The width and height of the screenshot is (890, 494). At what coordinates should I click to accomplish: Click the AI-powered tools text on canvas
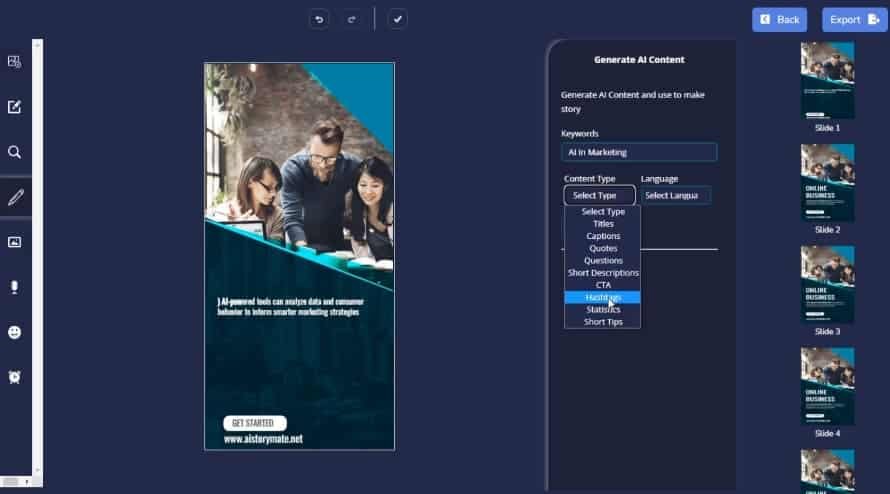291,307
